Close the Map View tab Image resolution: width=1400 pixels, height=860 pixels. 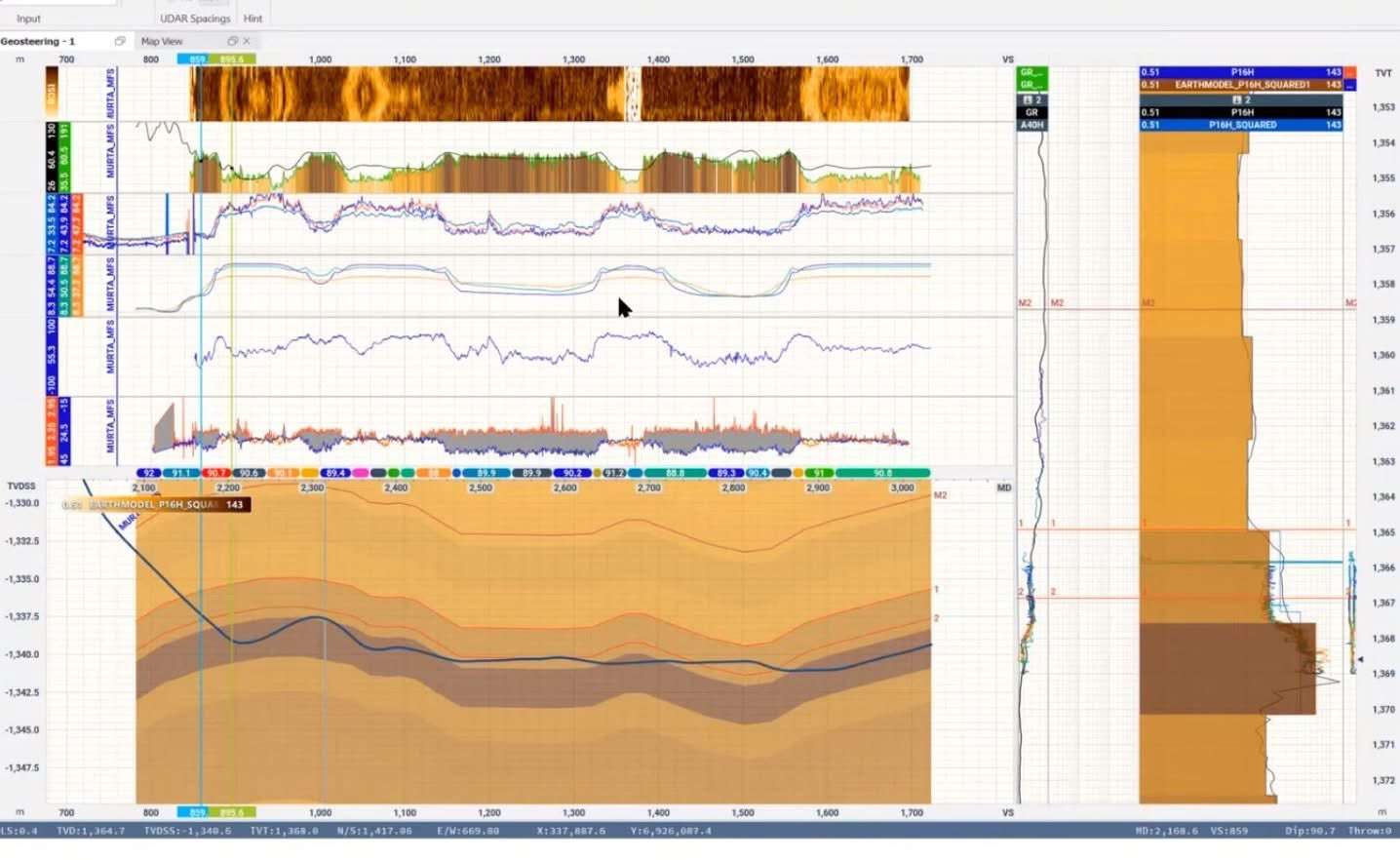click(x=247, y=41)
